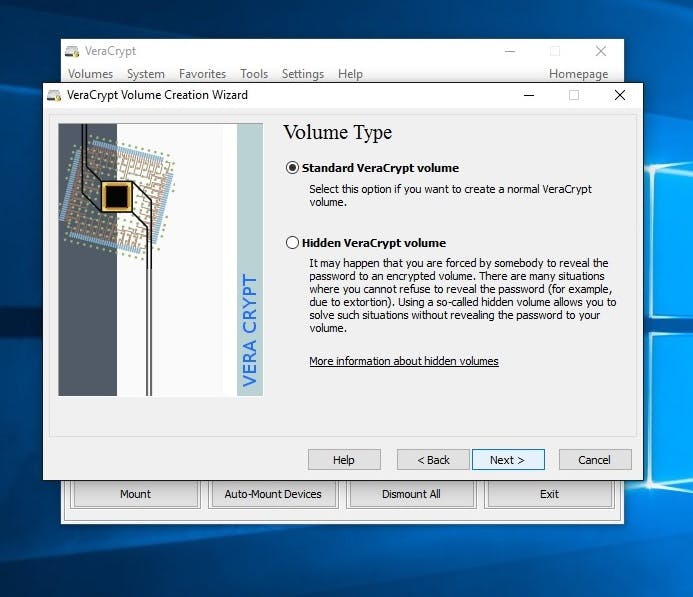
Task: Click the VeraCrypt main window title bar icon
Action: [72, 51]
